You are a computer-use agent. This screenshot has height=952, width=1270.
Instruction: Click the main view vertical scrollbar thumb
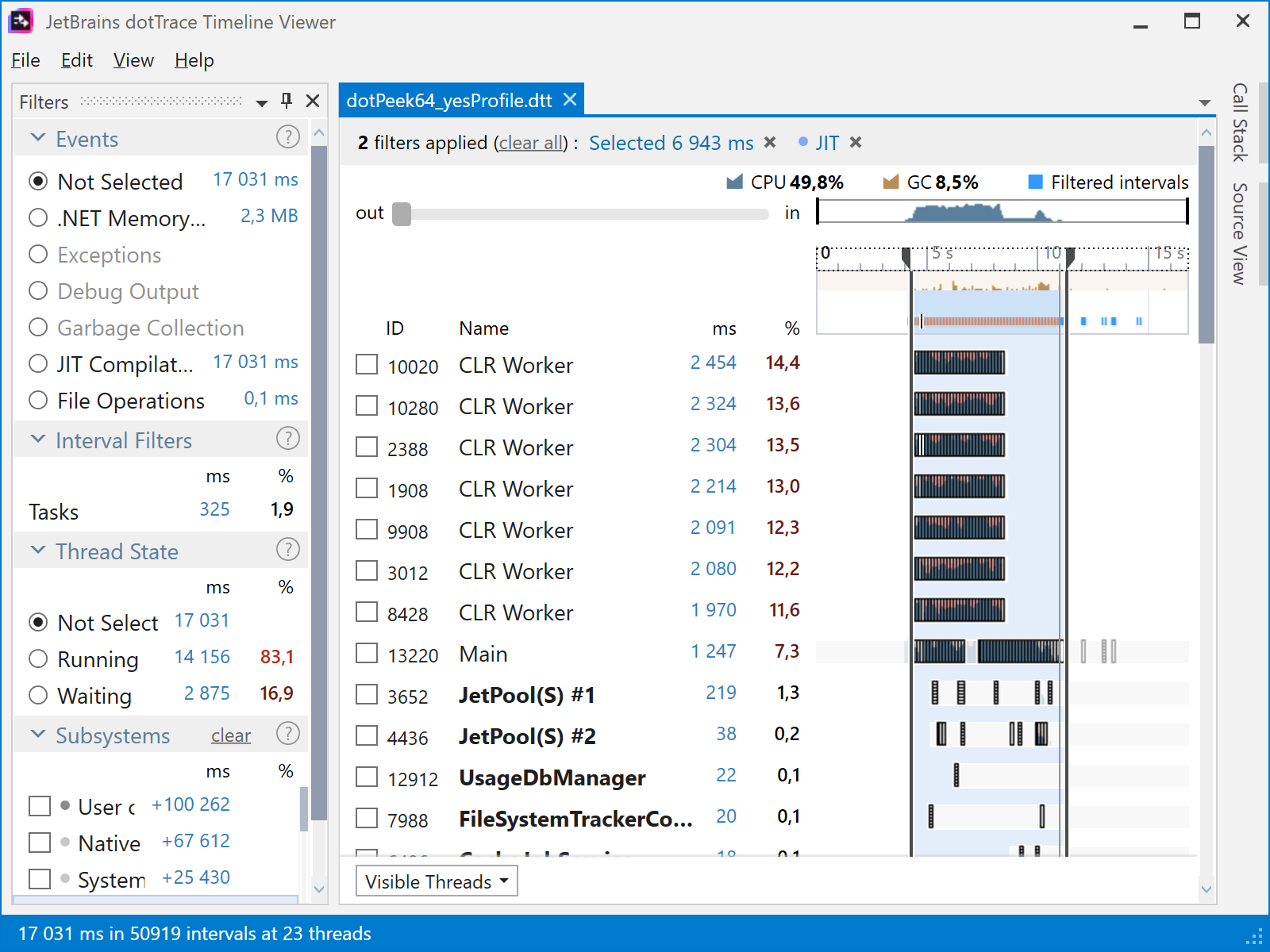1206,244
